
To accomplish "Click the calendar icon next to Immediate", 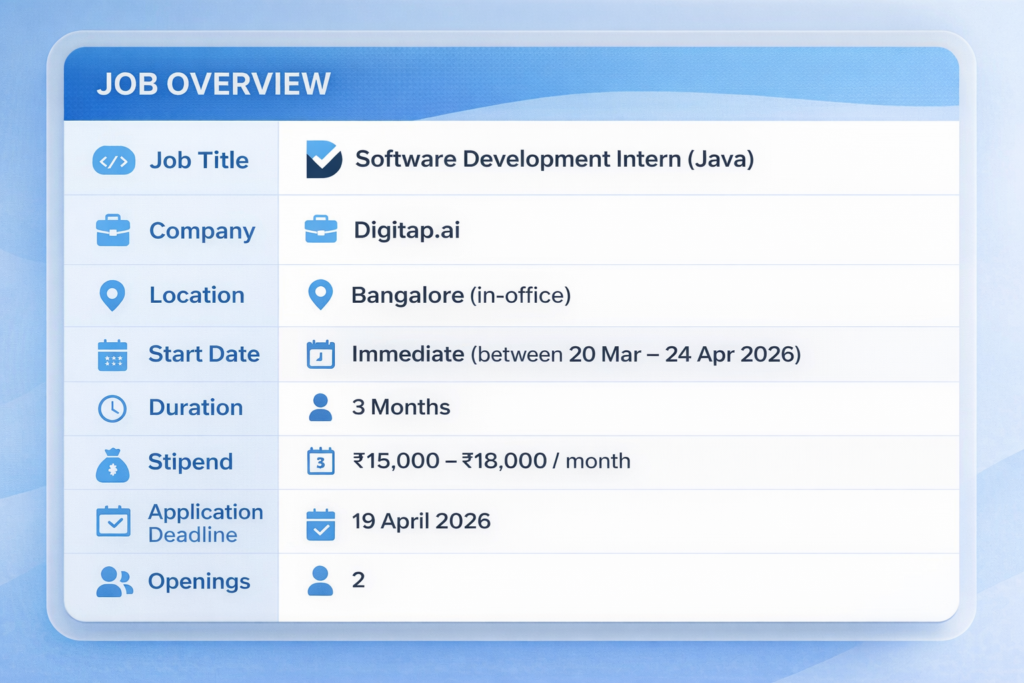I will 320,355.
